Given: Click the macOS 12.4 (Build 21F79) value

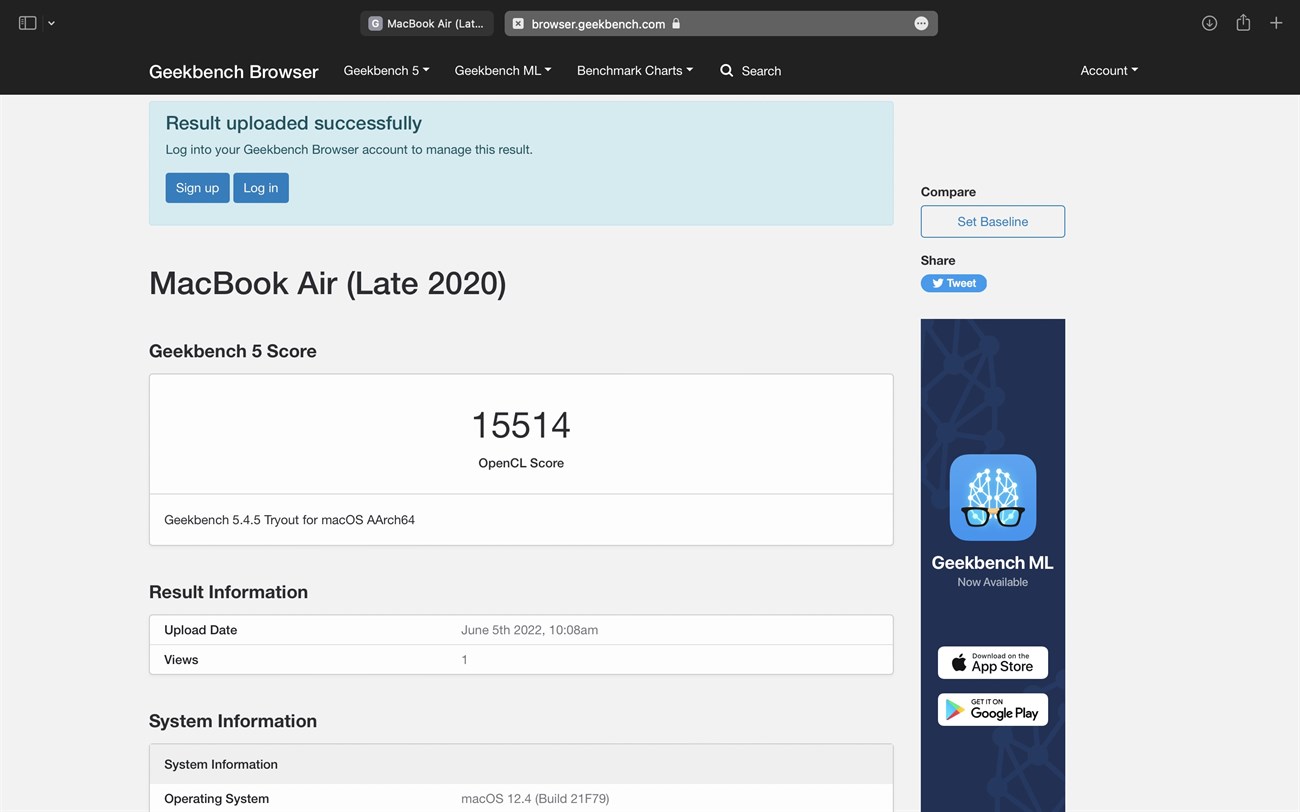Looking at the screenshot, I should coord(535,799).
